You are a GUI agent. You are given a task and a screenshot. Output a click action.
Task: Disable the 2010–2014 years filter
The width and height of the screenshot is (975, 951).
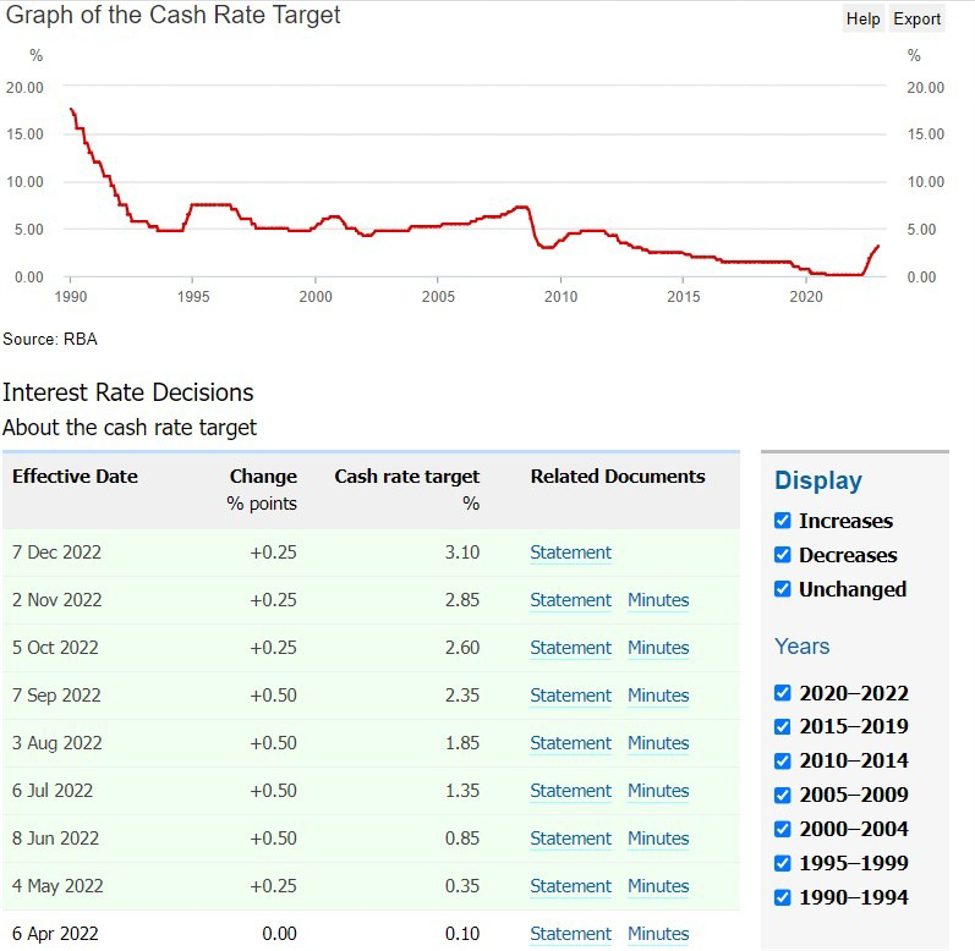click(x=782, y=760)
